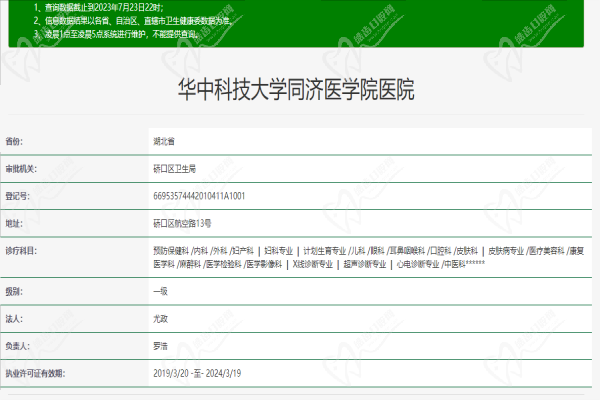
Task: Click 预防保健科 in the departments list
Action: pos(171,249)
